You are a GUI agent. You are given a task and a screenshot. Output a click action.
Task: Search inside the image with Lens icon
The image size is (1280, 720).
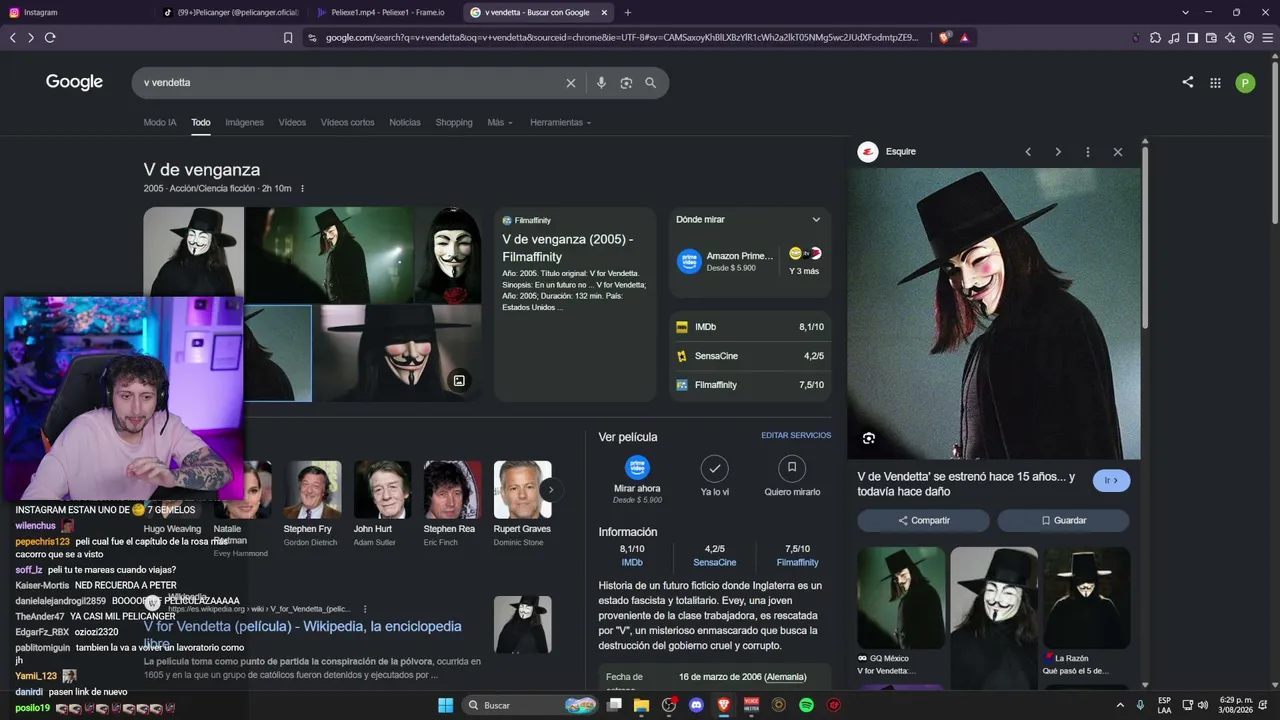coord(868,438)
